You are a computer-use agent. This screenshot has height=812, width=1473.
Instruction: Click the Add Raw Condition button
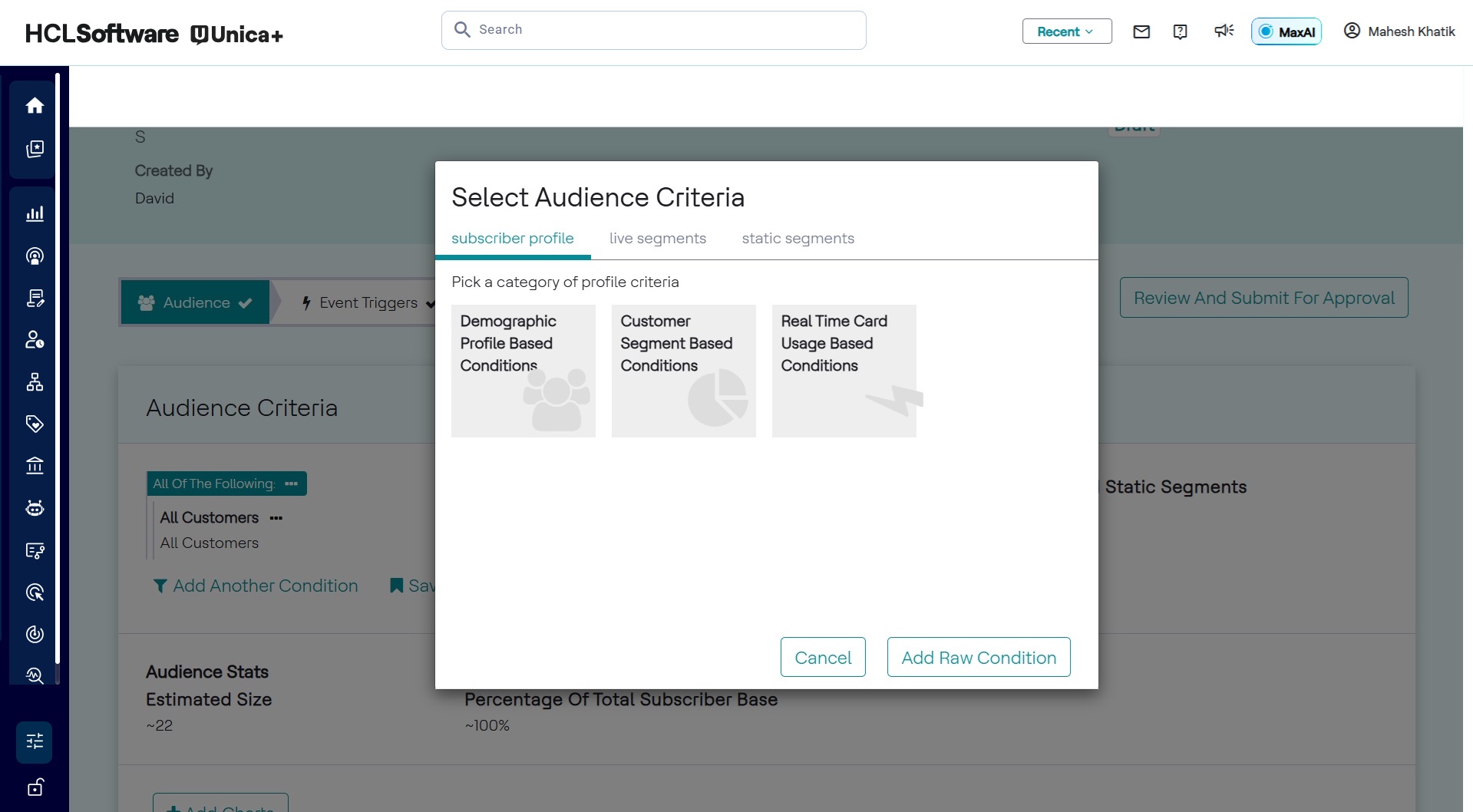pos(979,657)
